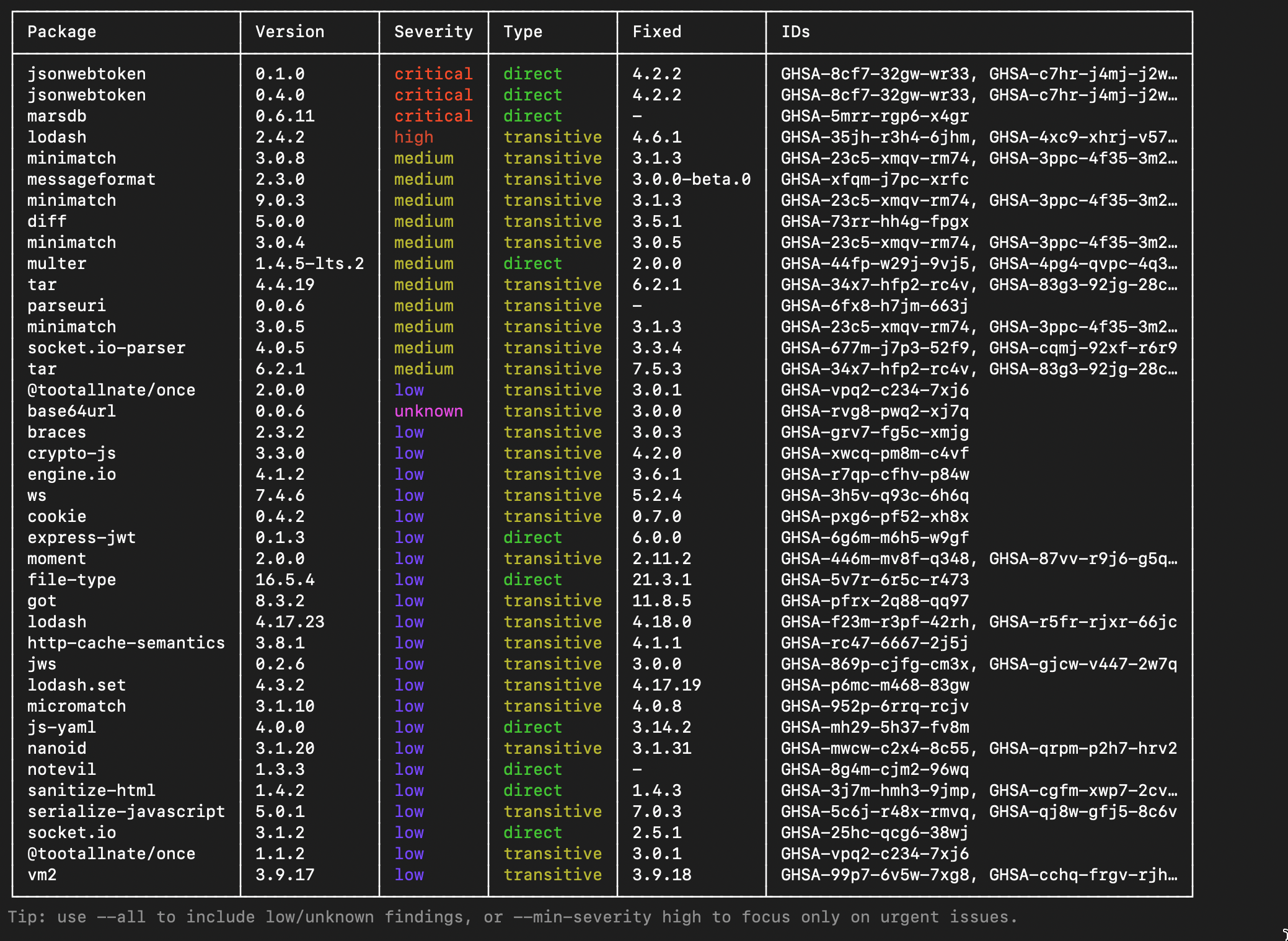This screenshot has width=1288, height=941.
Task: Select the socket.io package name
Action: tap(72, 833)
